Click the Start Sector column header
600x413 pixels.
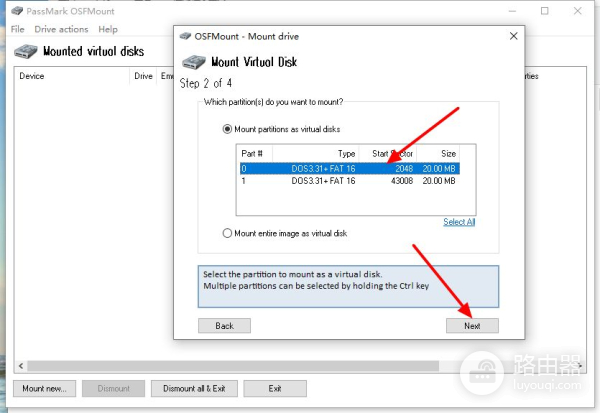point(388,154)
